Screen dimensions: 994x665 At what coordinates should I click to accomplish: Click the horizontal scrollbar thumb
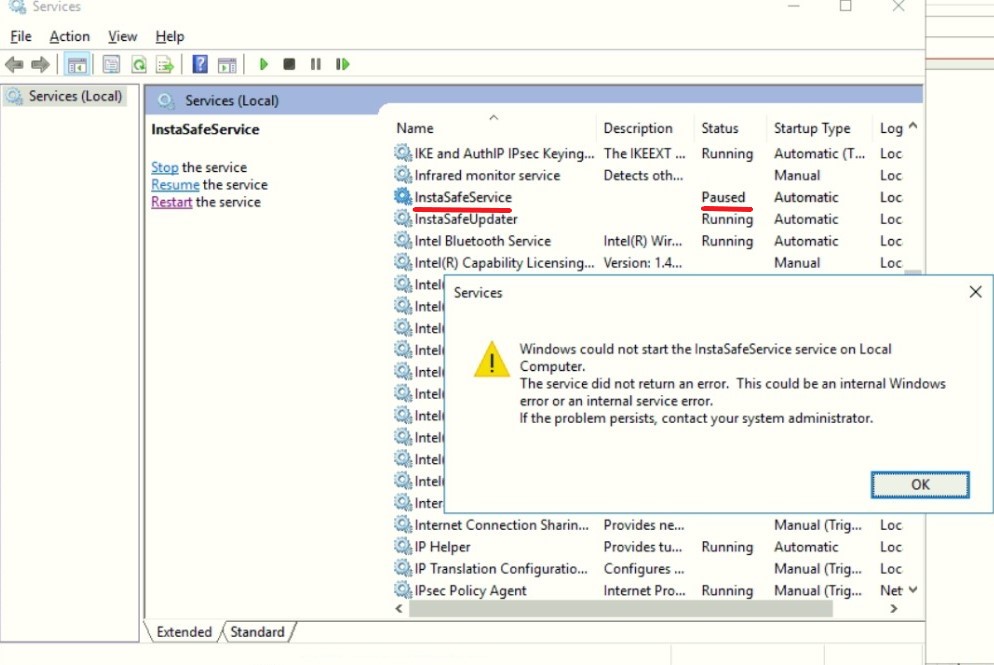point(621,609)
